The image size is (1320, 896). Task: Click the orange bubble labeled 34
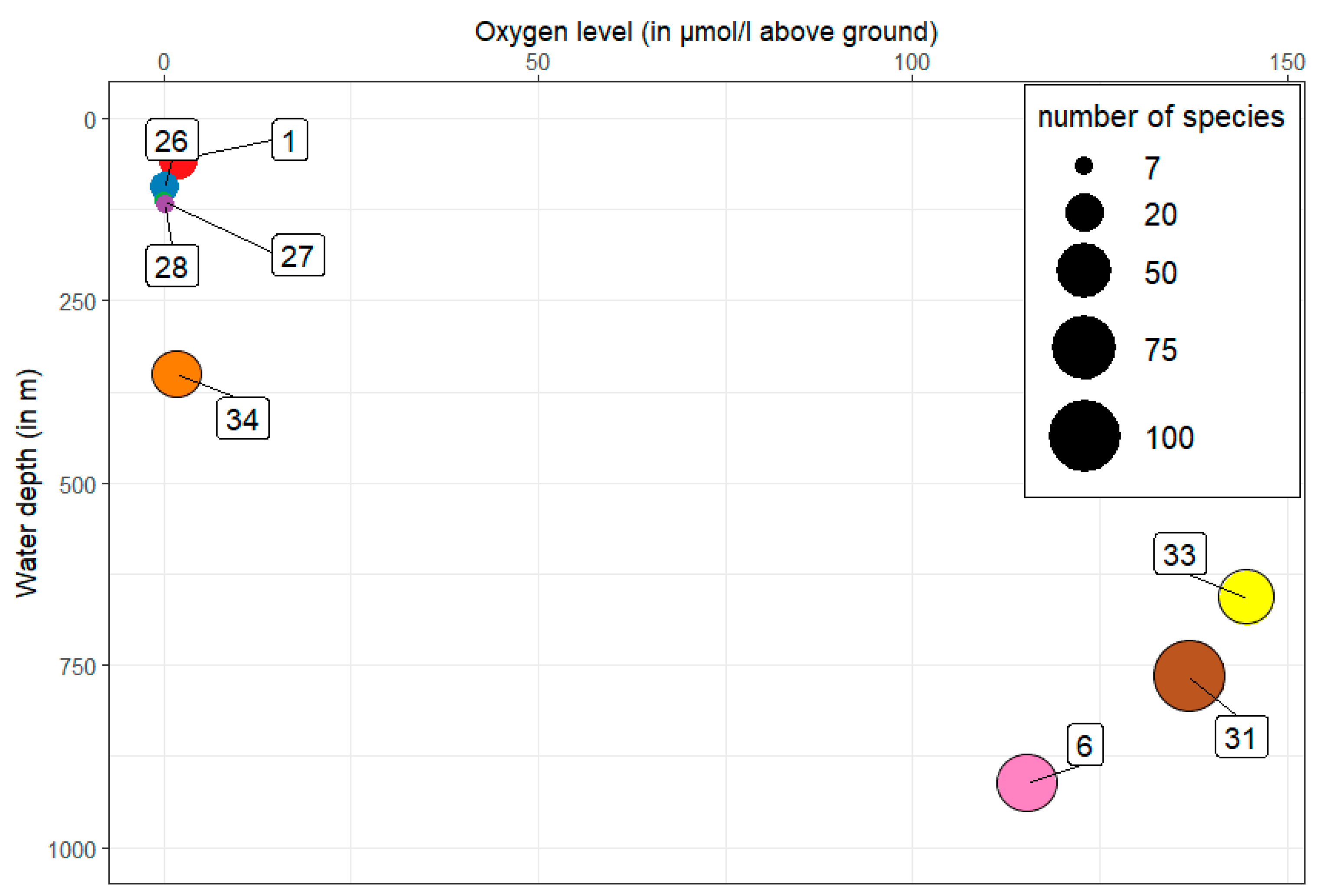pyautogui.click(x=176, y=374)
